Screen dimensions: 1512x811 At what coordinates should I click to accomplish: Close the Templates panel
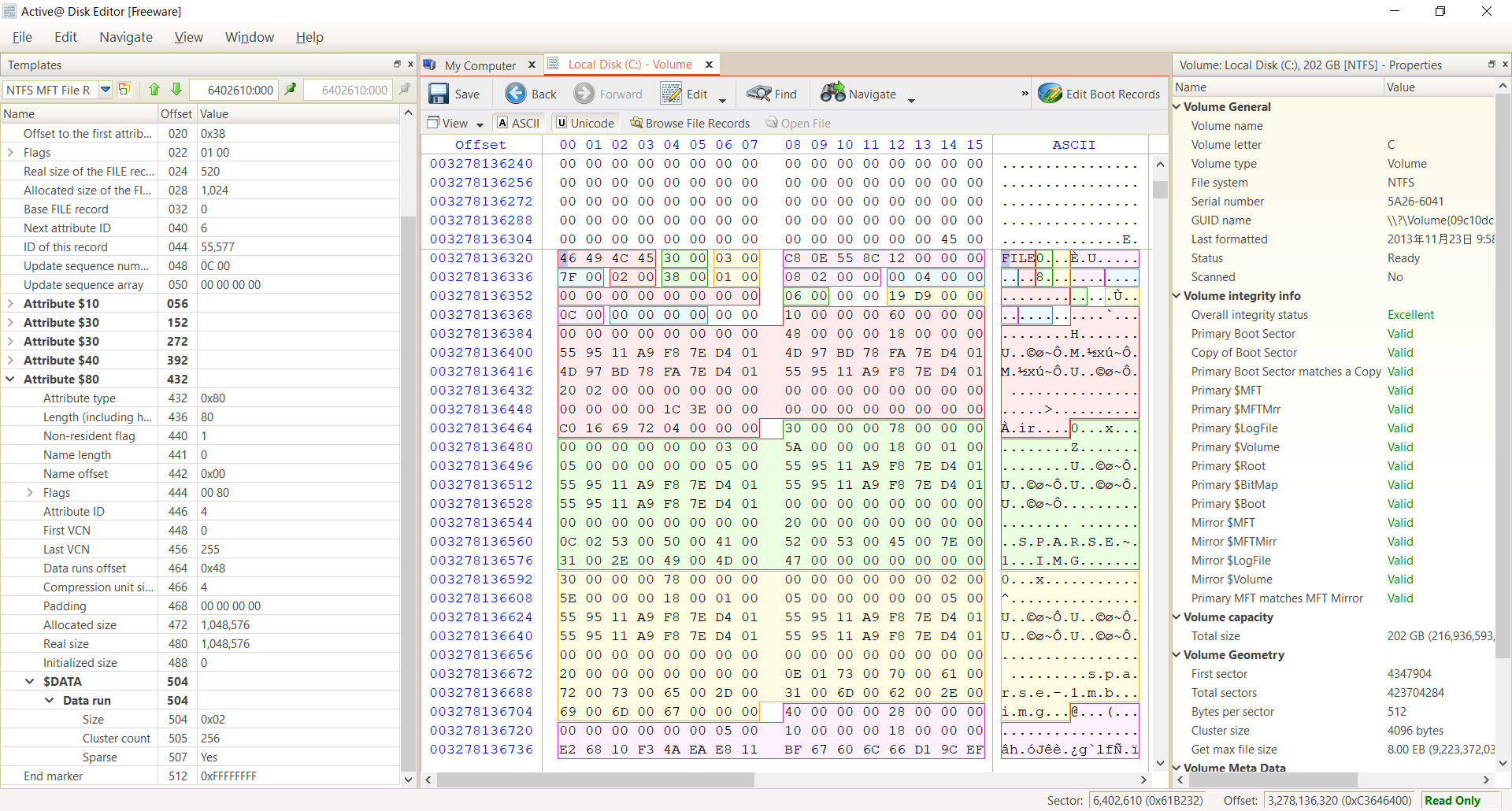click(x=410, y=65)
